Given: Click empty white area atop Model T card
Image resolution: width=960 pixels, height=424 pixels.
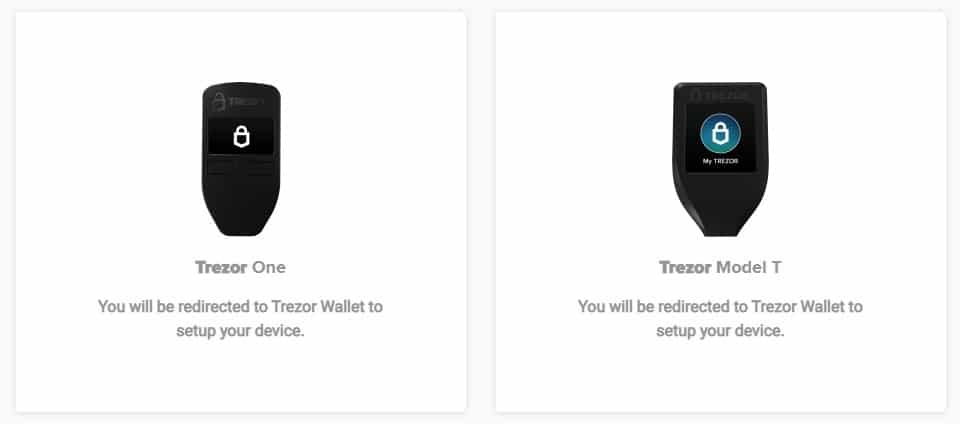Looking at the screenshot, I should click(721, 46).
